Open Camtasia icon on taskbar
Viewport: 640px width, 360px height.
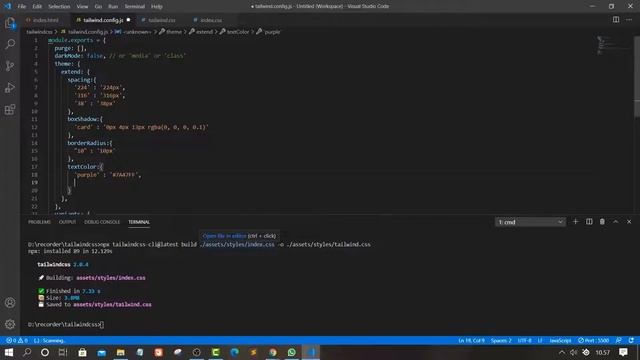click(216, 352)
